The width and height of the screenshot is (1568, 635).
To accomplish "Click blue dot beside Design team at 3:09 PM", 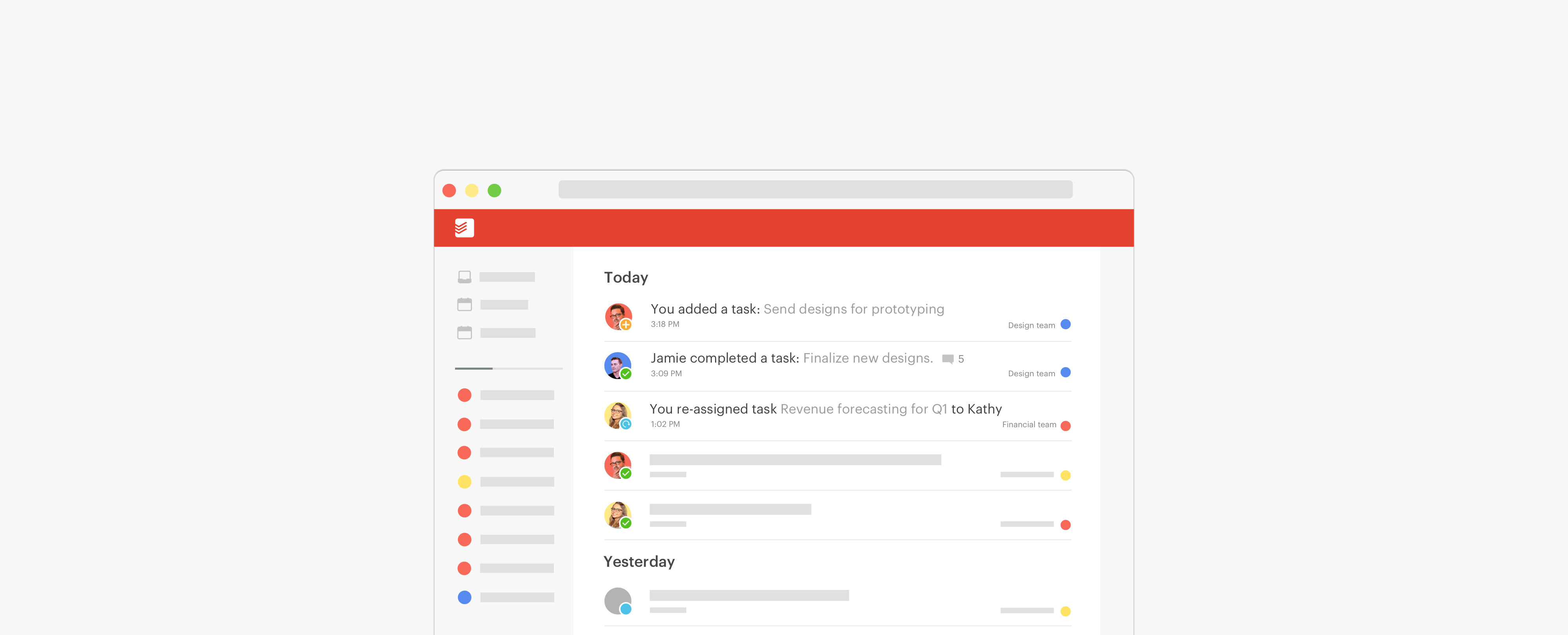I will (1065, 372).
